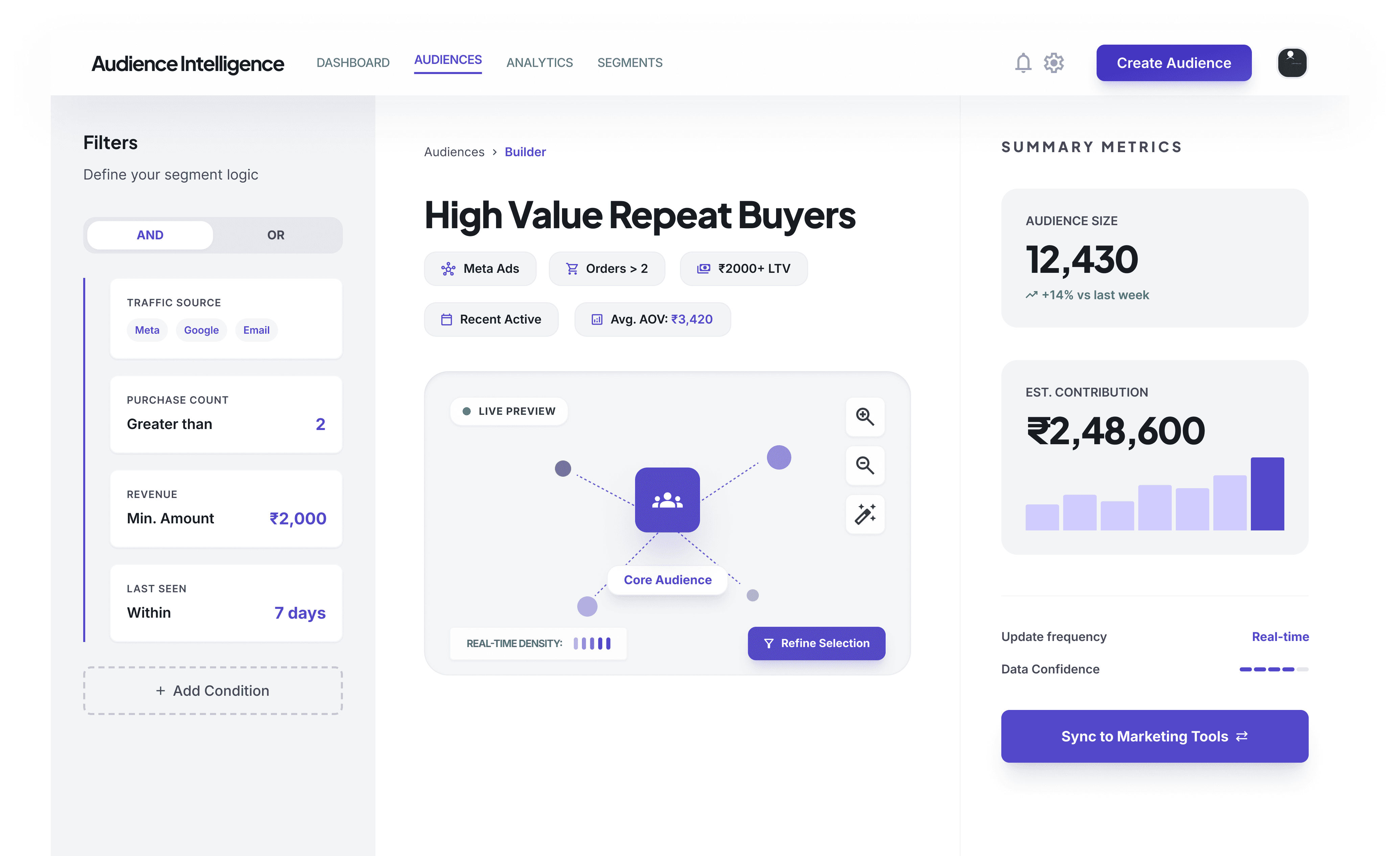Open settings via the gear icon
1400x856 pixels.
(x=1053, y=63)
